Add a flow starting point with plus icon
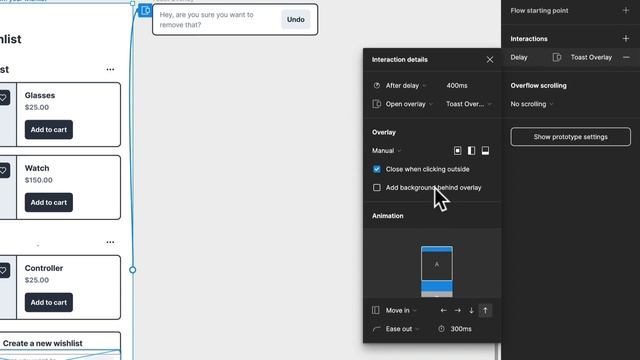The image size is (640, 360). tap(626, 11)
